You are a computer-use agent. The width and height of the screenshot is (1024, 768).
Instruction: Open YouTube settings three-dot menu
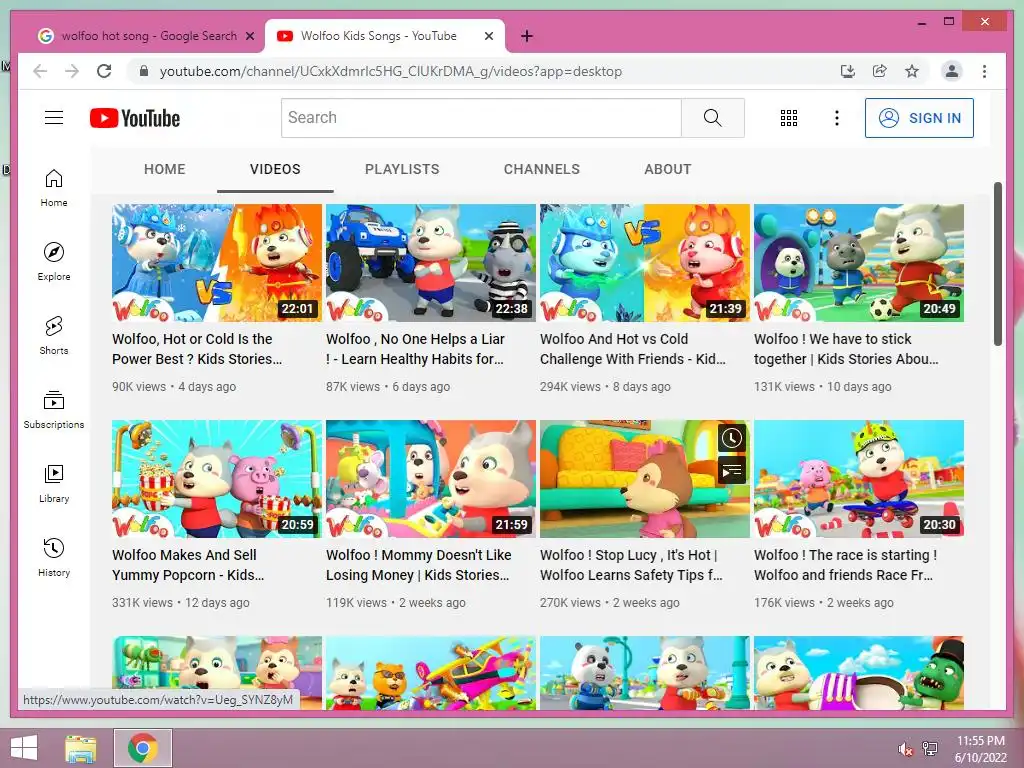(x=837, y=118)
